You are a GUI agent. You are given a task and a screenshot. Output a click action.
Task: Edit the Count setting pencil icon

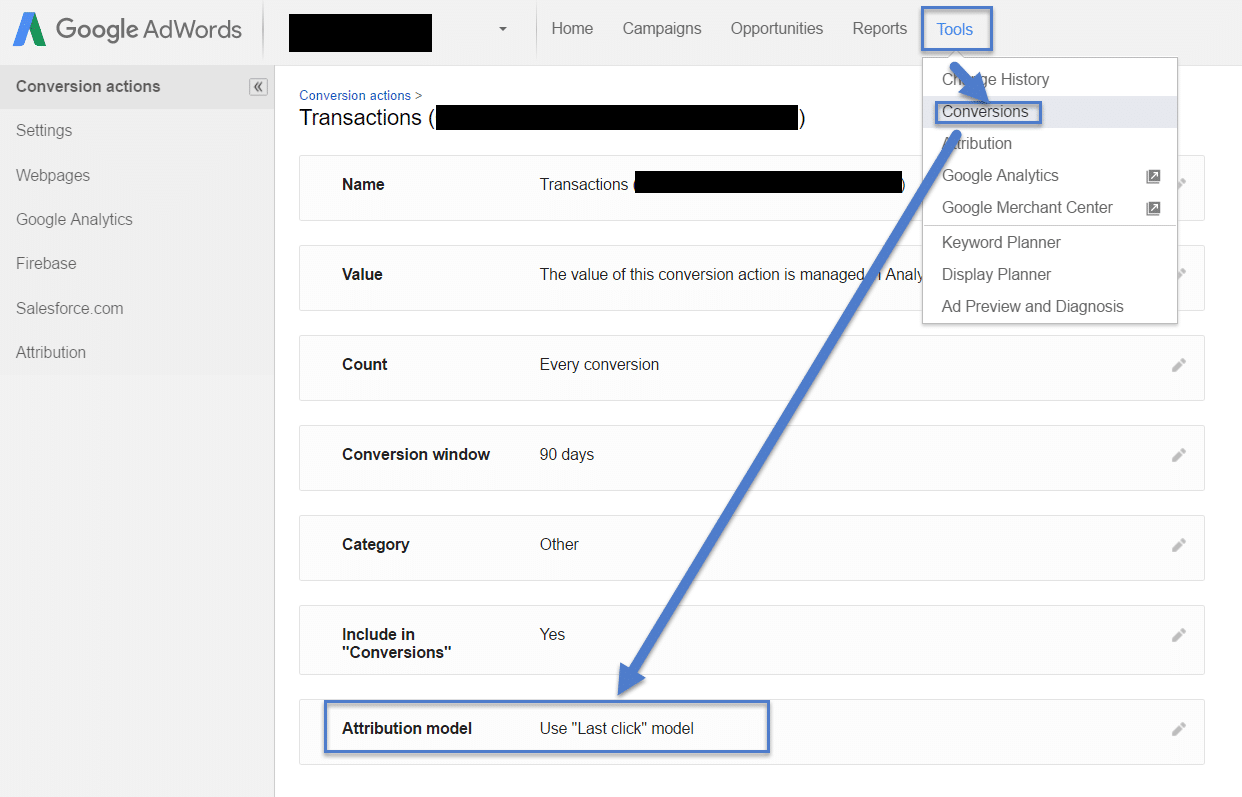coord(1179,365)
